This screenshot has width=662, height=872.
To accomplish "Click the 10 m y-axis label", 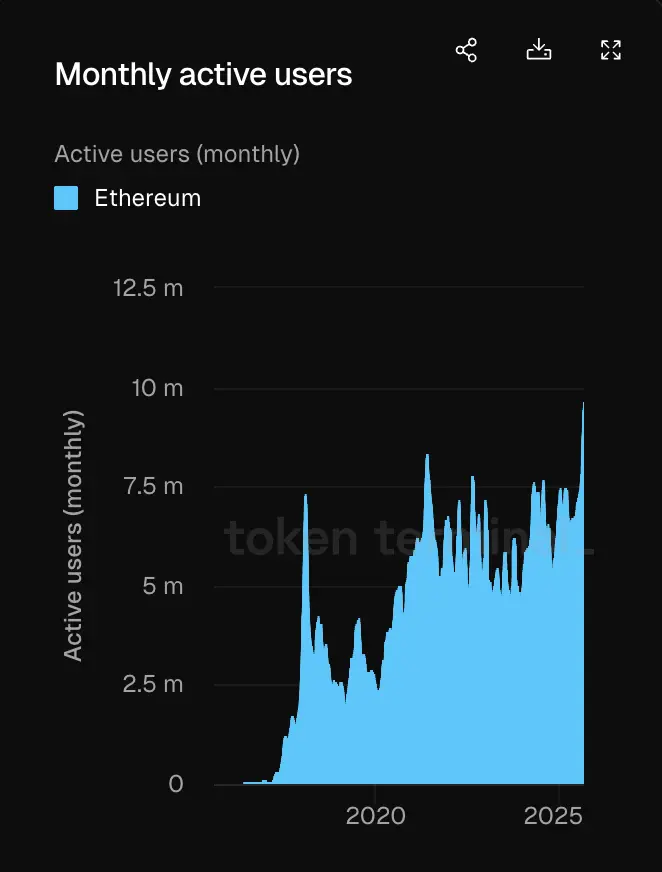I will [x=157, y=388].
